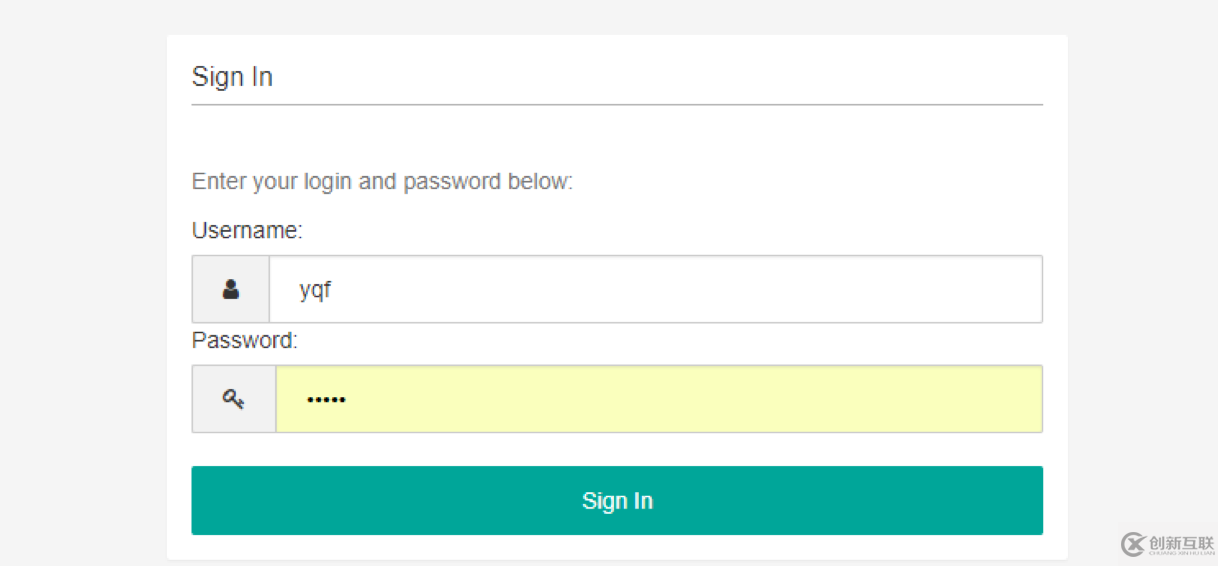Click the small pinyin text under watermark

pyautogui.click(x=1180, y=552)
